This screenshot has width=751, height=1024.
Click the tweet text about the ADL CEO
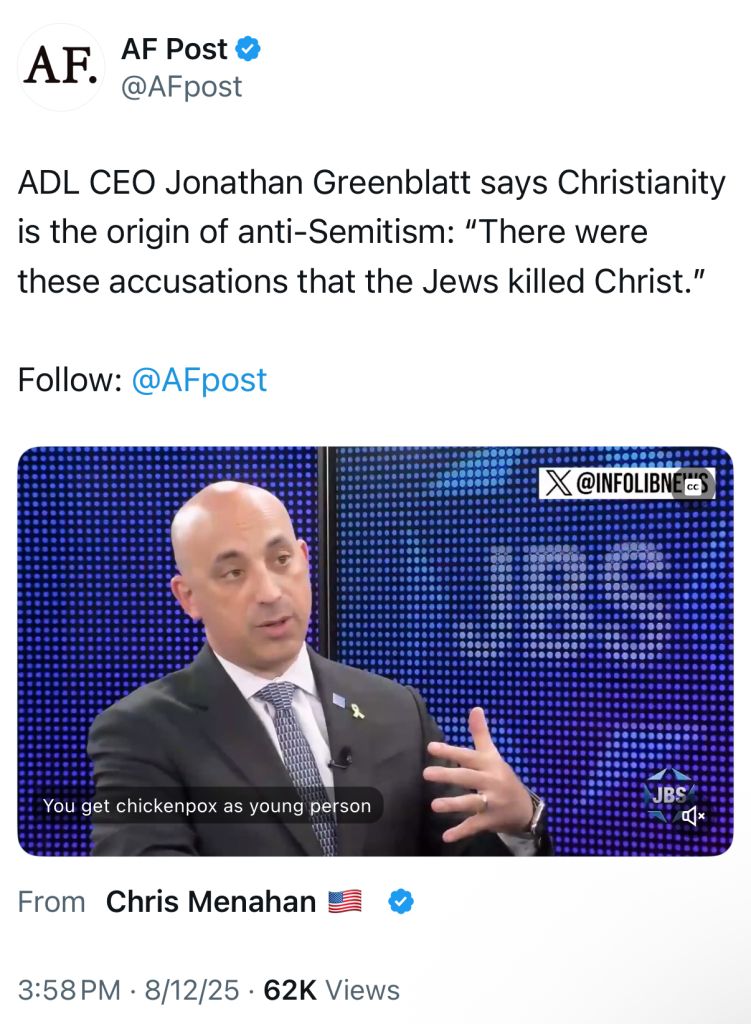371,232
